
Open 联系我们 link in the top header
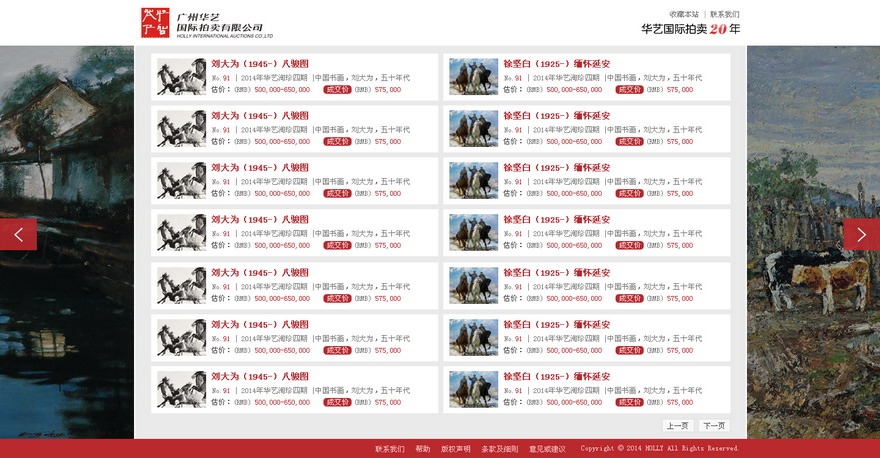coord(725,14)
